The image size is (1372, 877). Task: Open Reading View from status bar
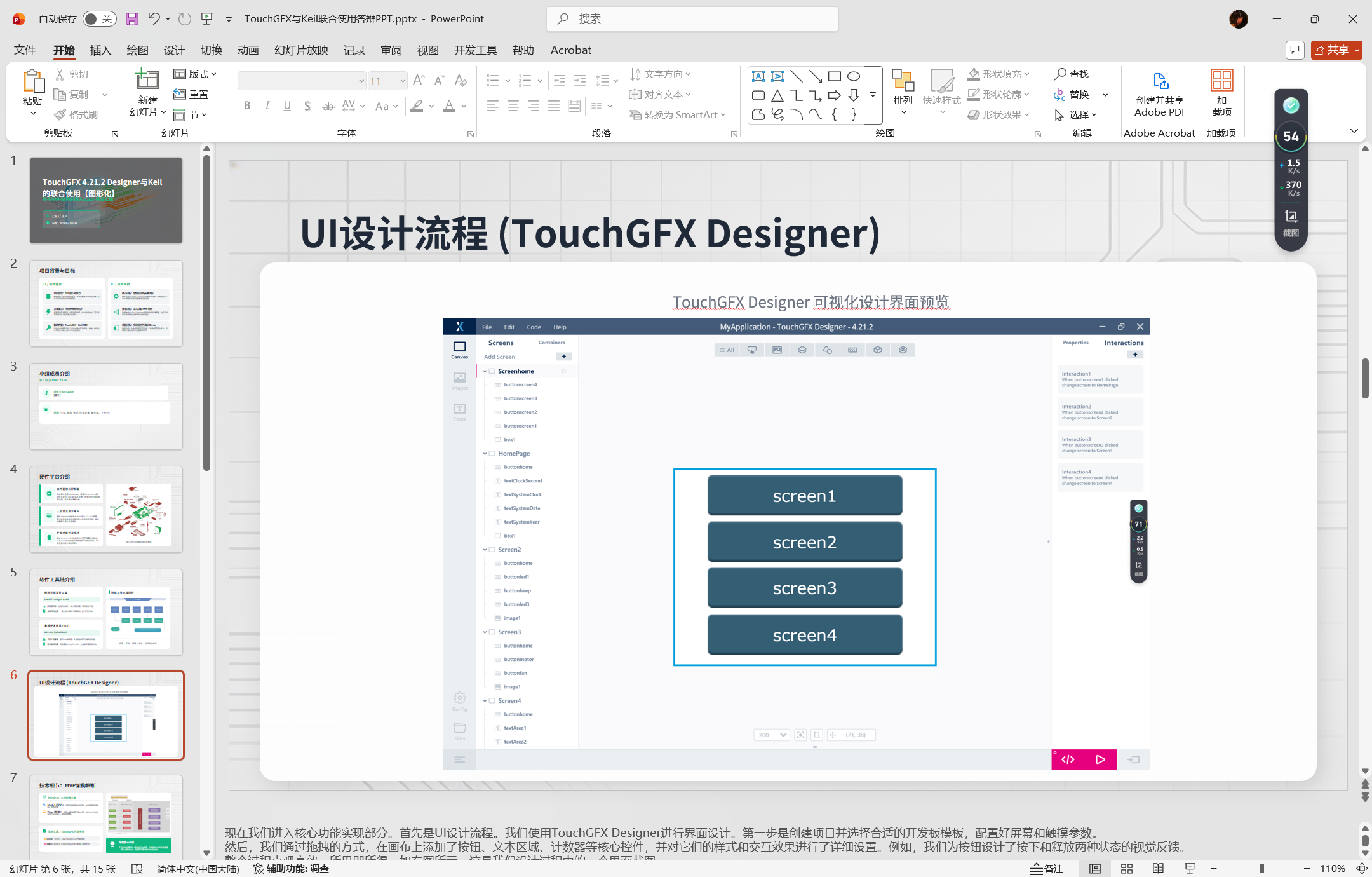tap(1158, 869)
